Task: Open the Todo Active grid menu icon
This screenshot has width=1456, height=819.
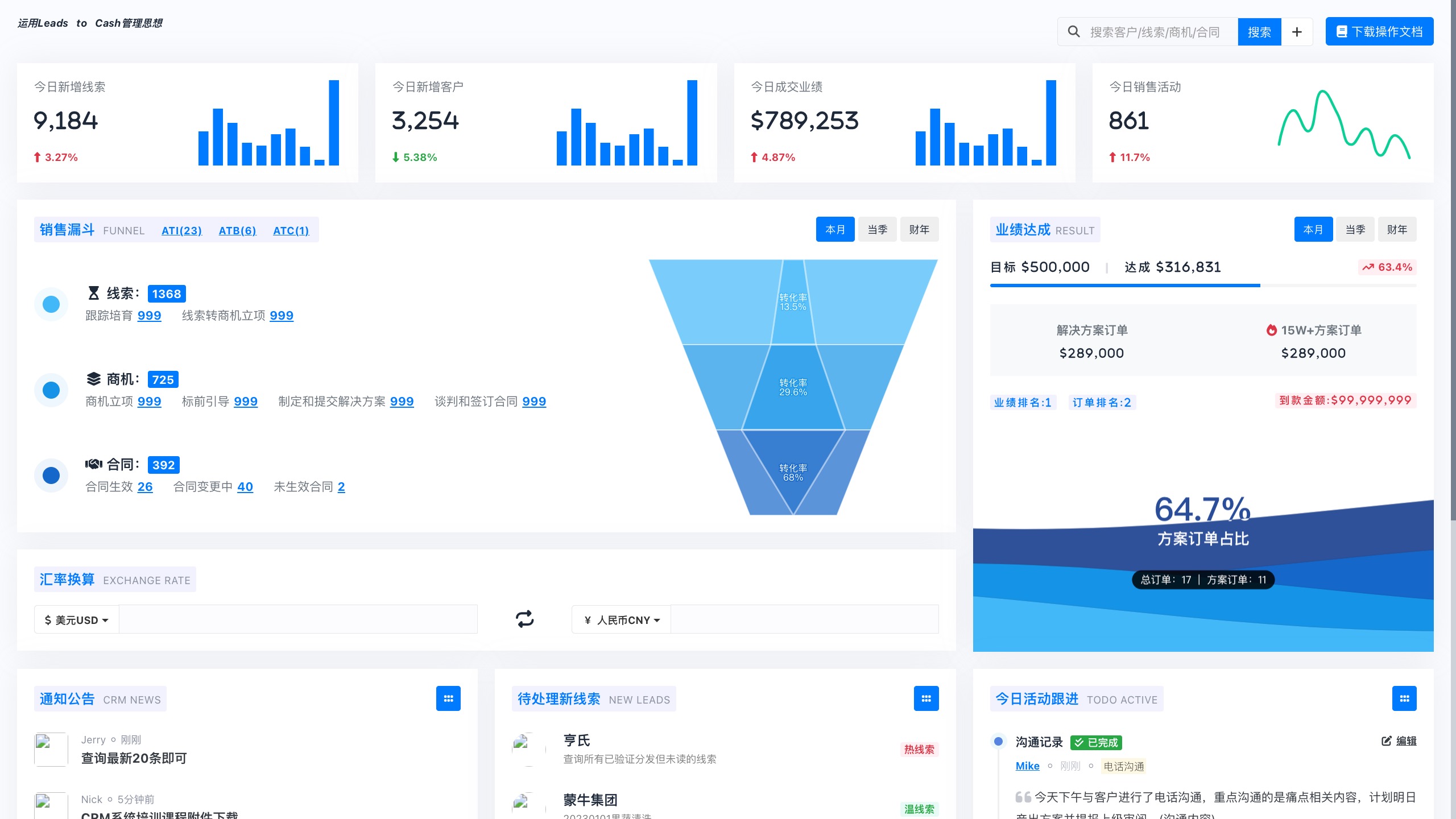Action: click(1404, 698)
